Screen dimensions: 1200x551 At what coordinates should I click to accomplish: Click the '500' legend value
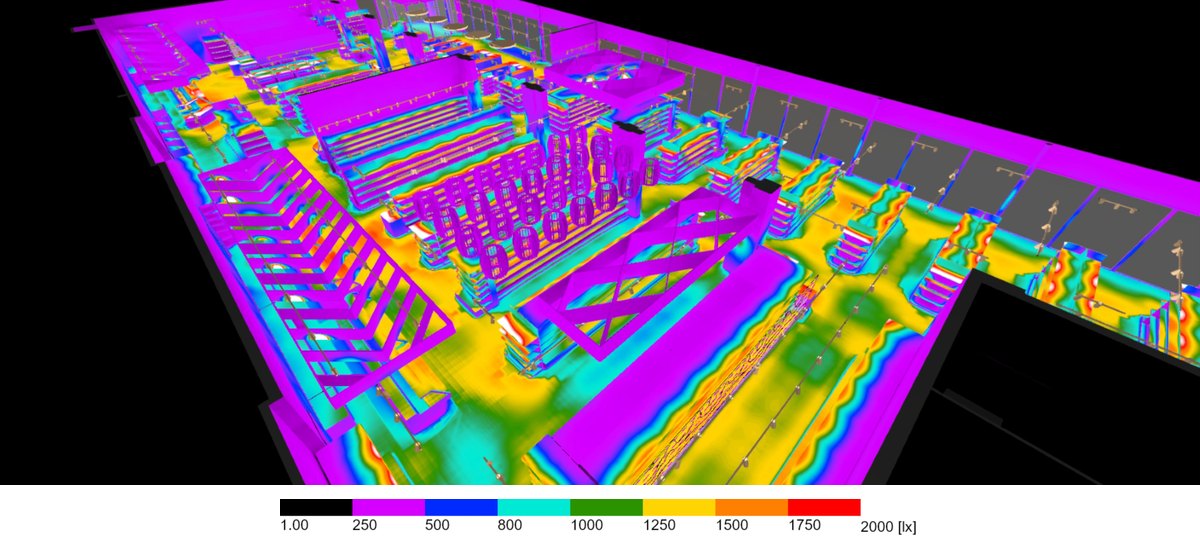437,525
